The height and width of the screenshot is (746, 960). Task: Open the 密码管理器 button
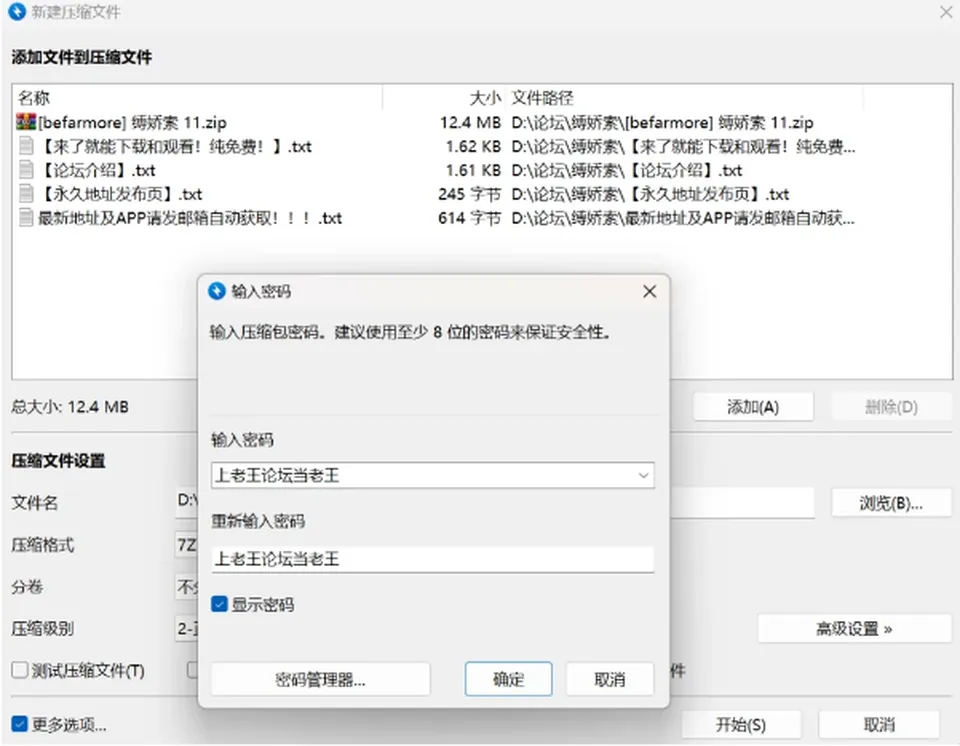pyautogui.click(x=320, y=679)
